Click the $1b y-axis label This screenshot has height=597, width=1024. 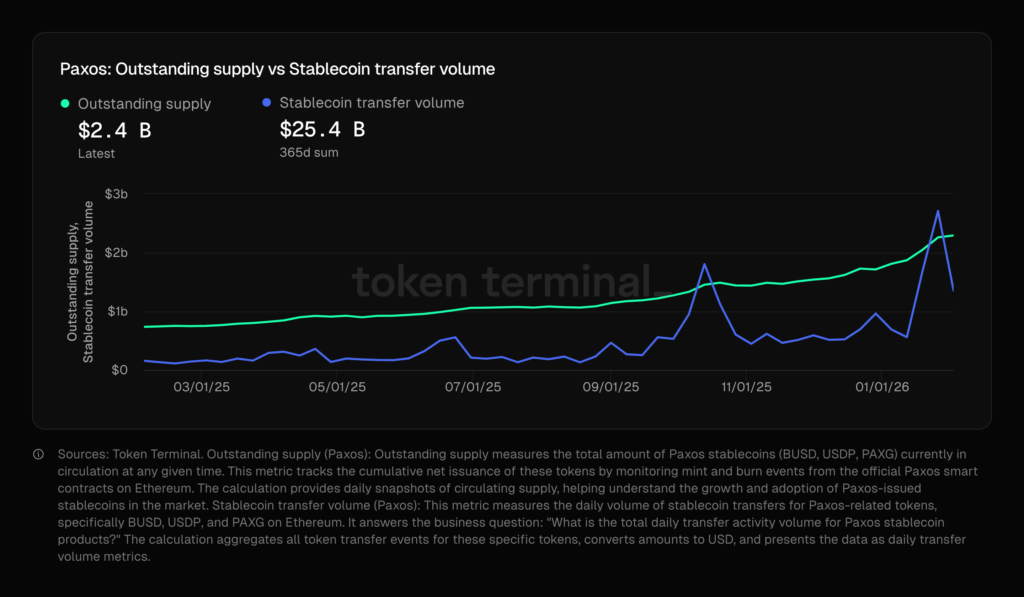(x=118, y=312)
